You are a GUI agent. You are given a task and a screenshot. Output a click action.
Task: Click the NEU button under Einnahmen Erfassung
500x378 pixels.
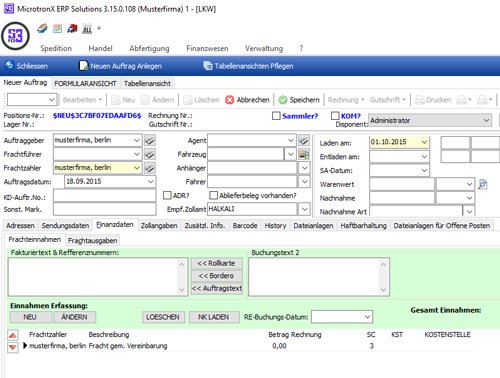pos(30,317)
